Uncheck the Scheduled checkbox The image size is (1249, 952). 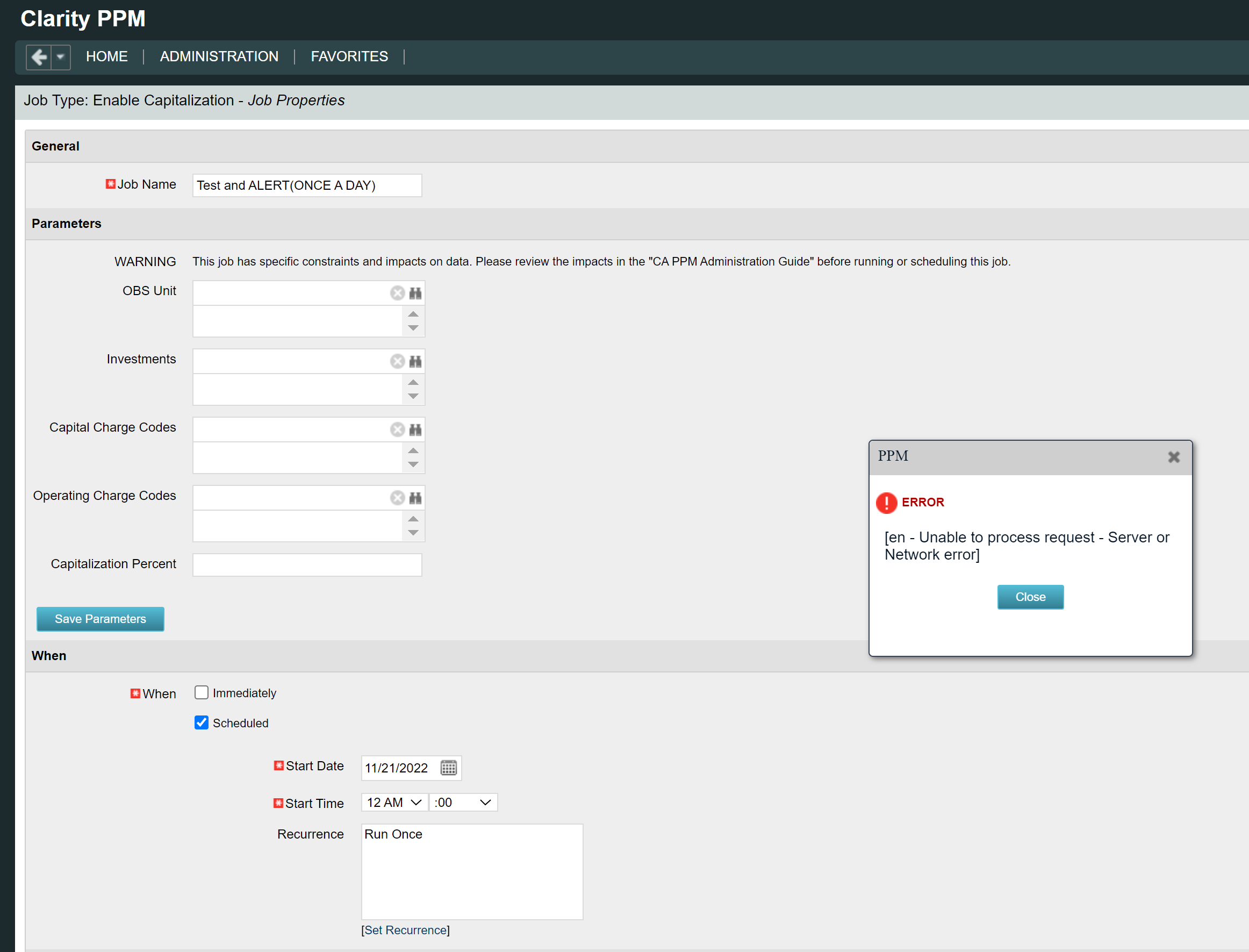[201, 722]
